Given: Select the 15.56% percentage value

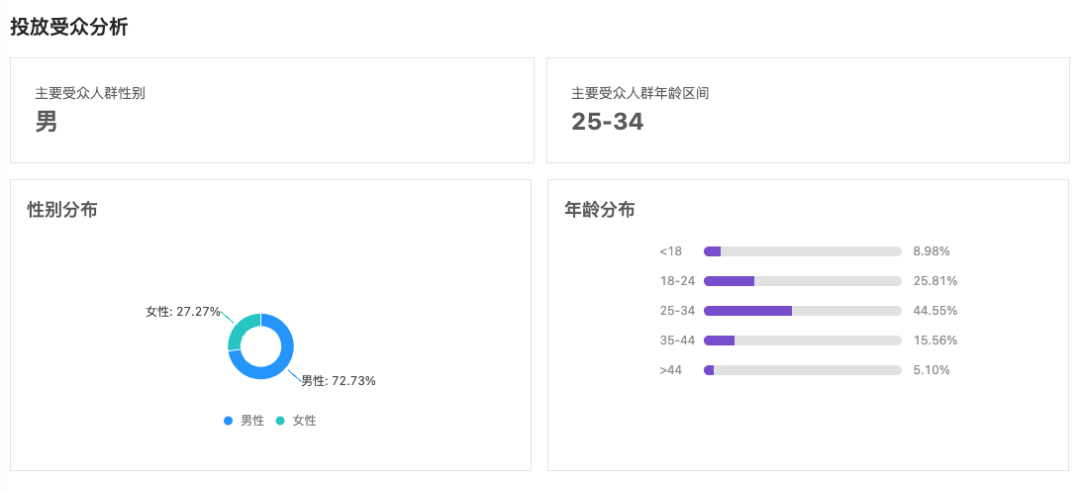Looking at the screenshot, I should (935, 340).
